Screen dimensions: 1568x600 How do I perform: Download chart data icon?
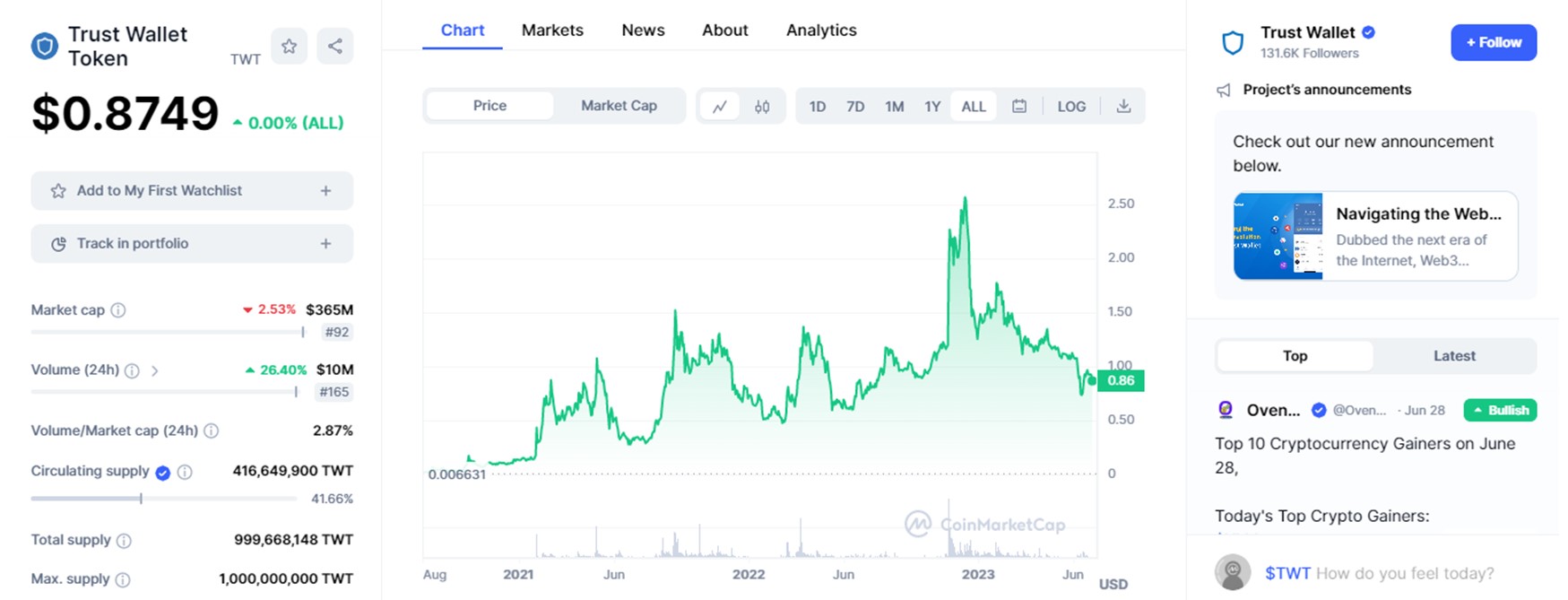[x=1123, y=107]
